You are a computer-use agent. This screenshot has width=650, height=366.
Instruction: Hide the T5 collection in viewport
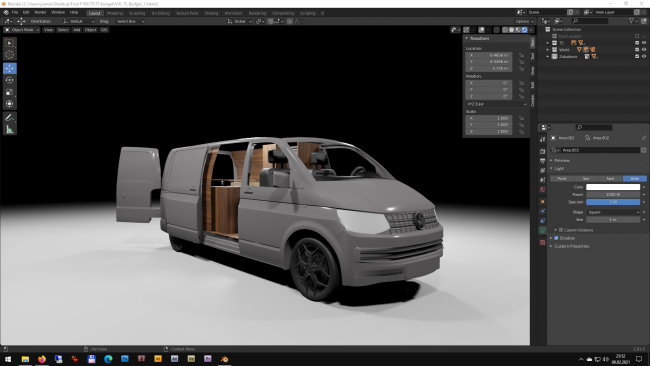point(644,43)
